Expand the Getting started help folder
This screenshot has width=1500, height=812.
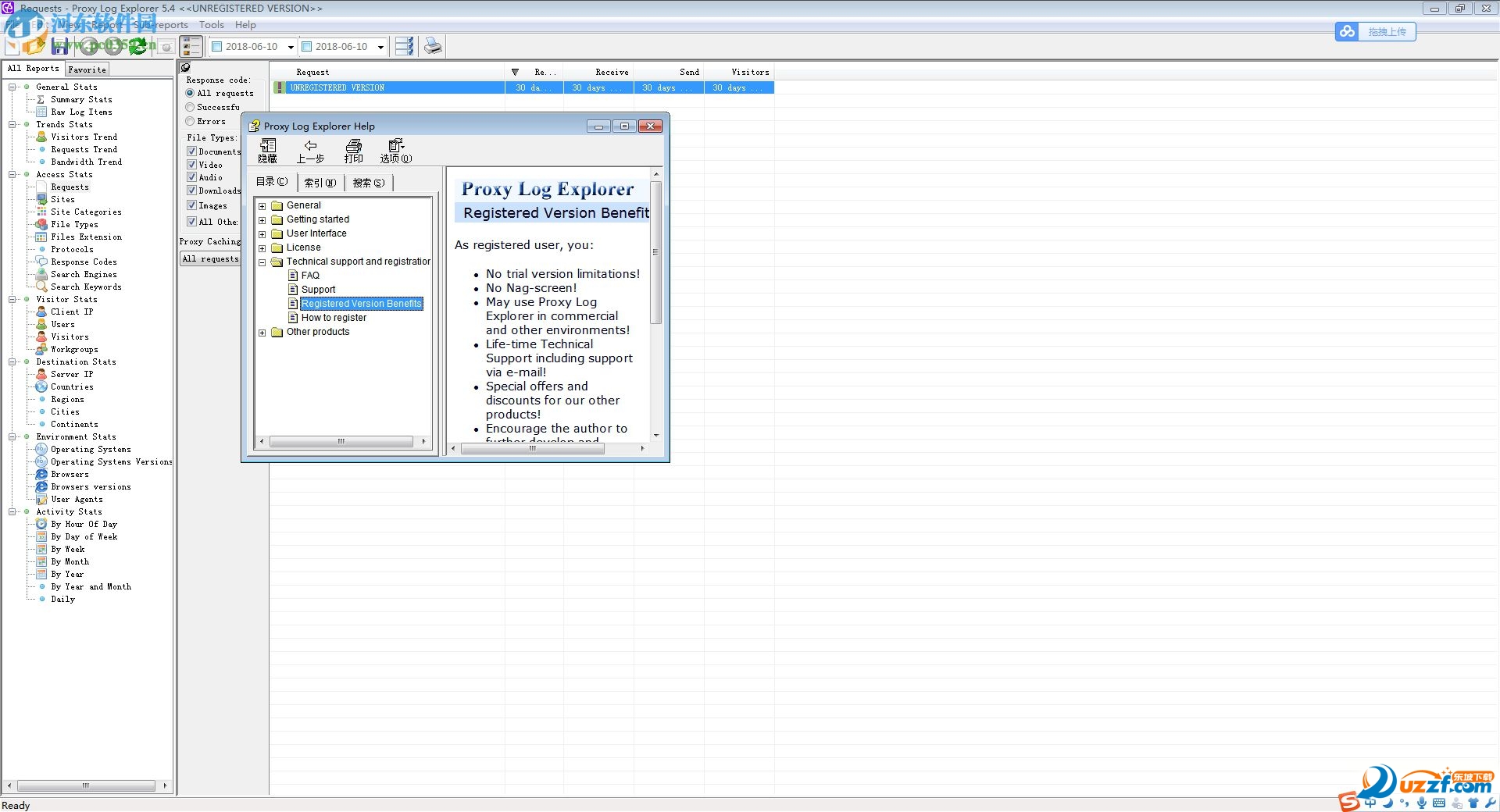pyautogui.click(x=262, y=220)
